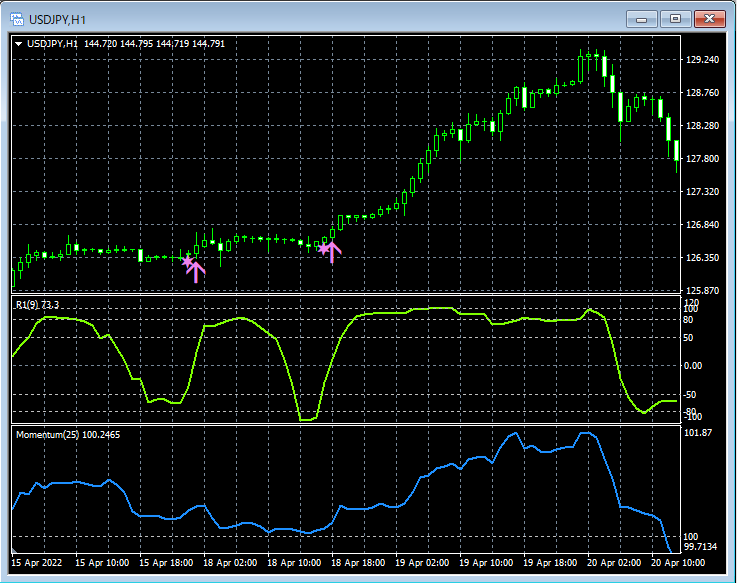Screen dimensions: 738x583
Task: Click the chart window icon in title bar
Action: pos(17,18)
